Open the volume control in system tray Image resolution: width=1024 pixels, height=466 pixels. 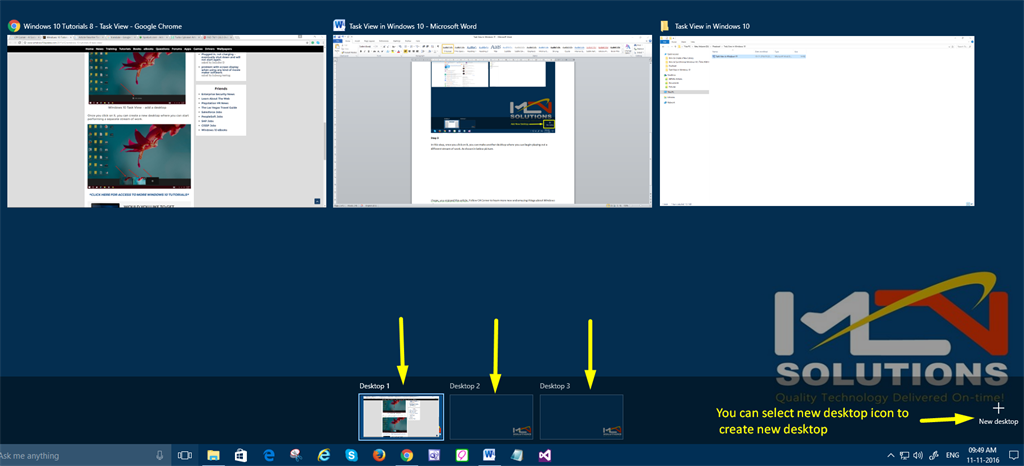point(918,455)
